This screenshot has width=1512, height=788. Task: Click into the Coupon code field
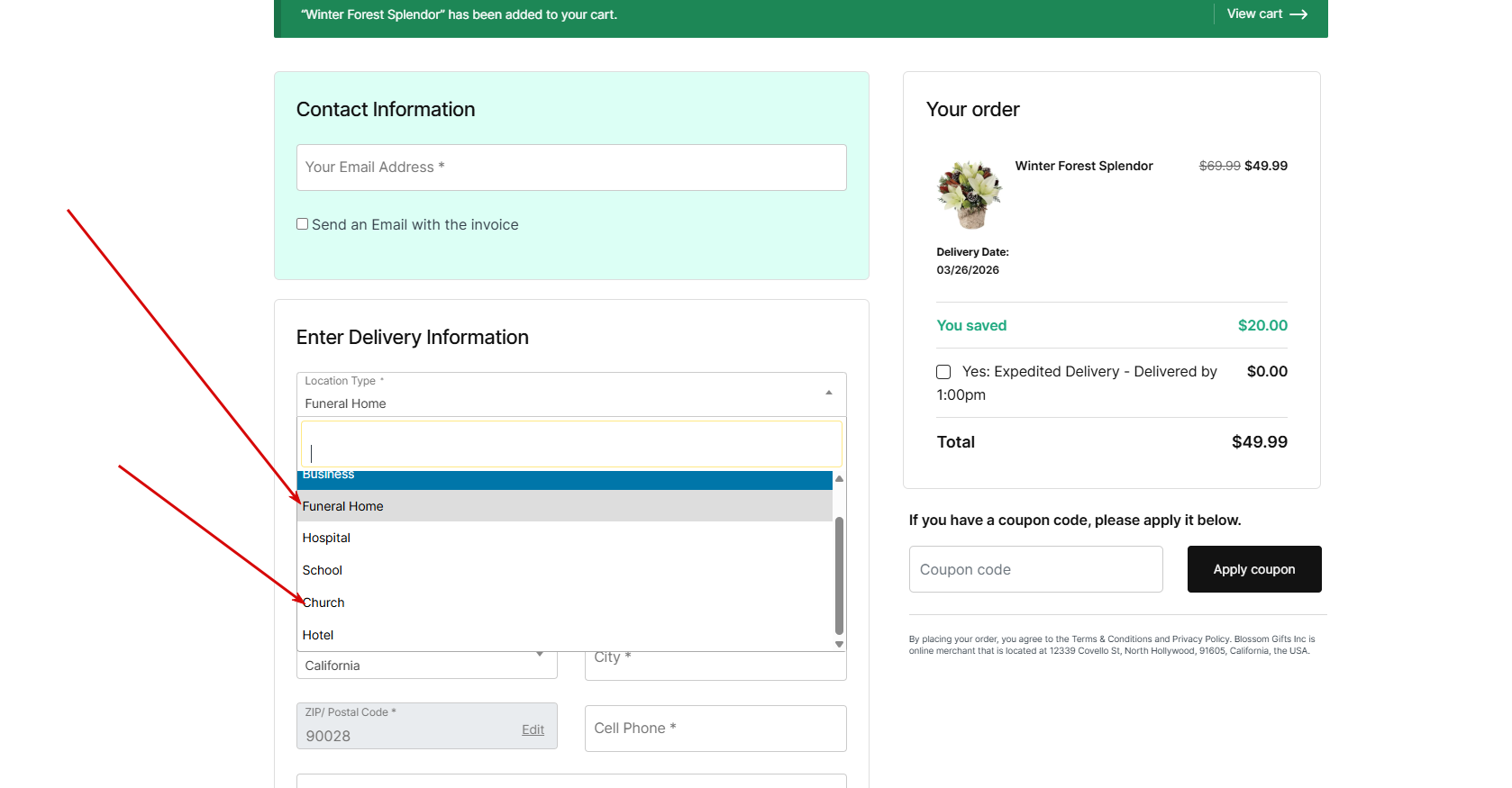pos(1035,569)
